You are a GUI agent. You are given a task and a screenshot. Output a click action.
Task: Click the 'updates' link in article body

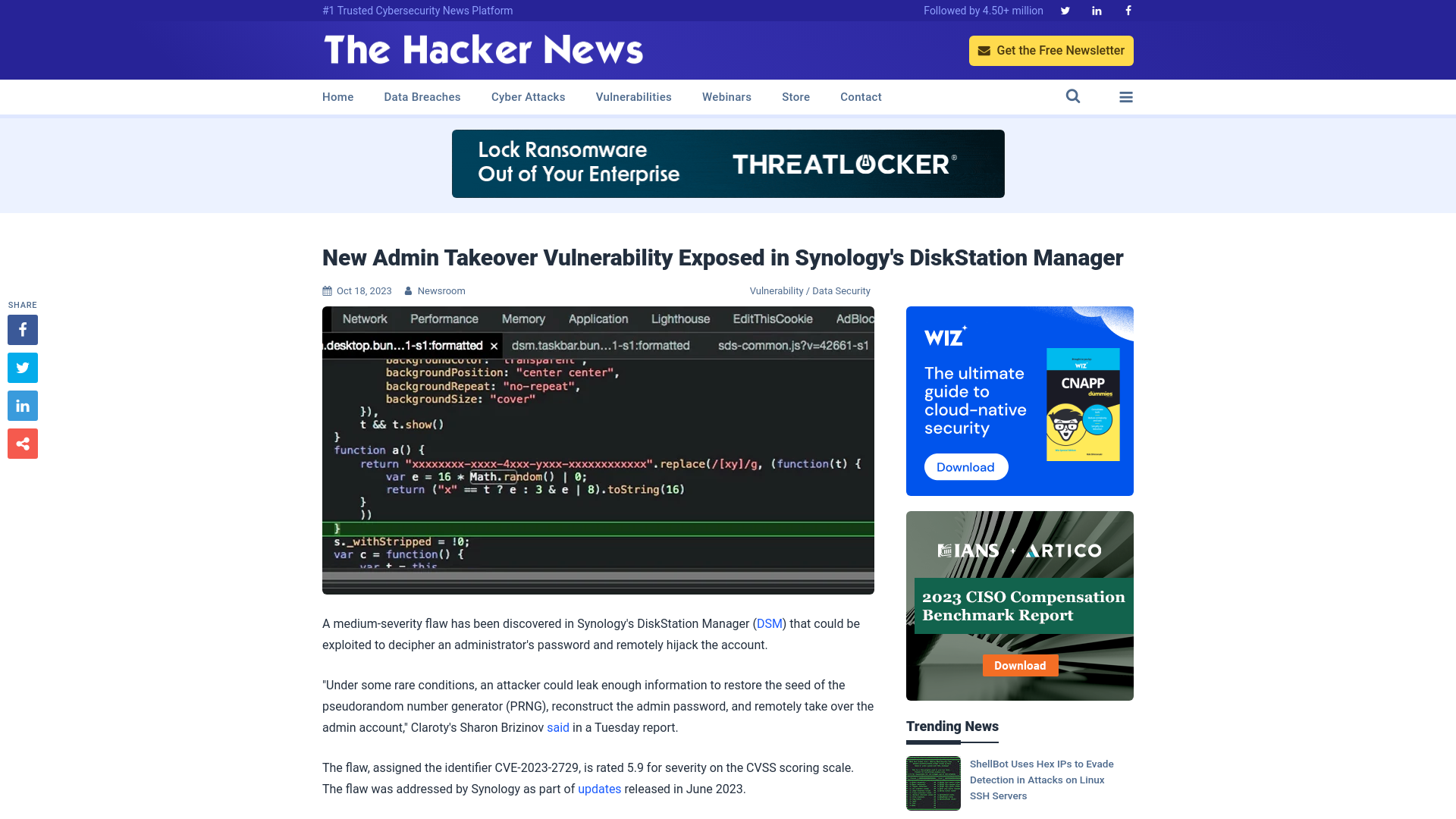pos(599,789)
